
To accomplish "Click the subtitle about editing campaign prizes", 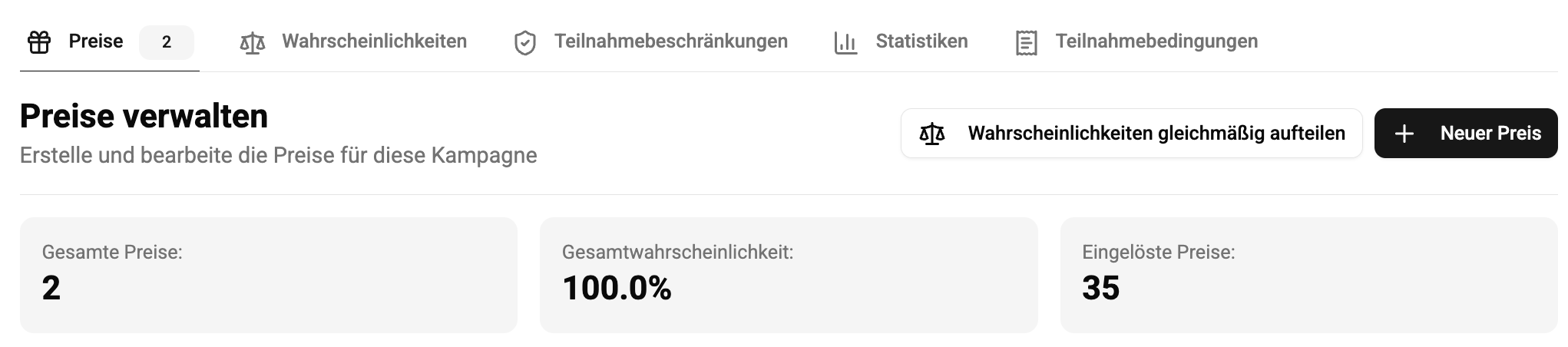I will point(279,155).
